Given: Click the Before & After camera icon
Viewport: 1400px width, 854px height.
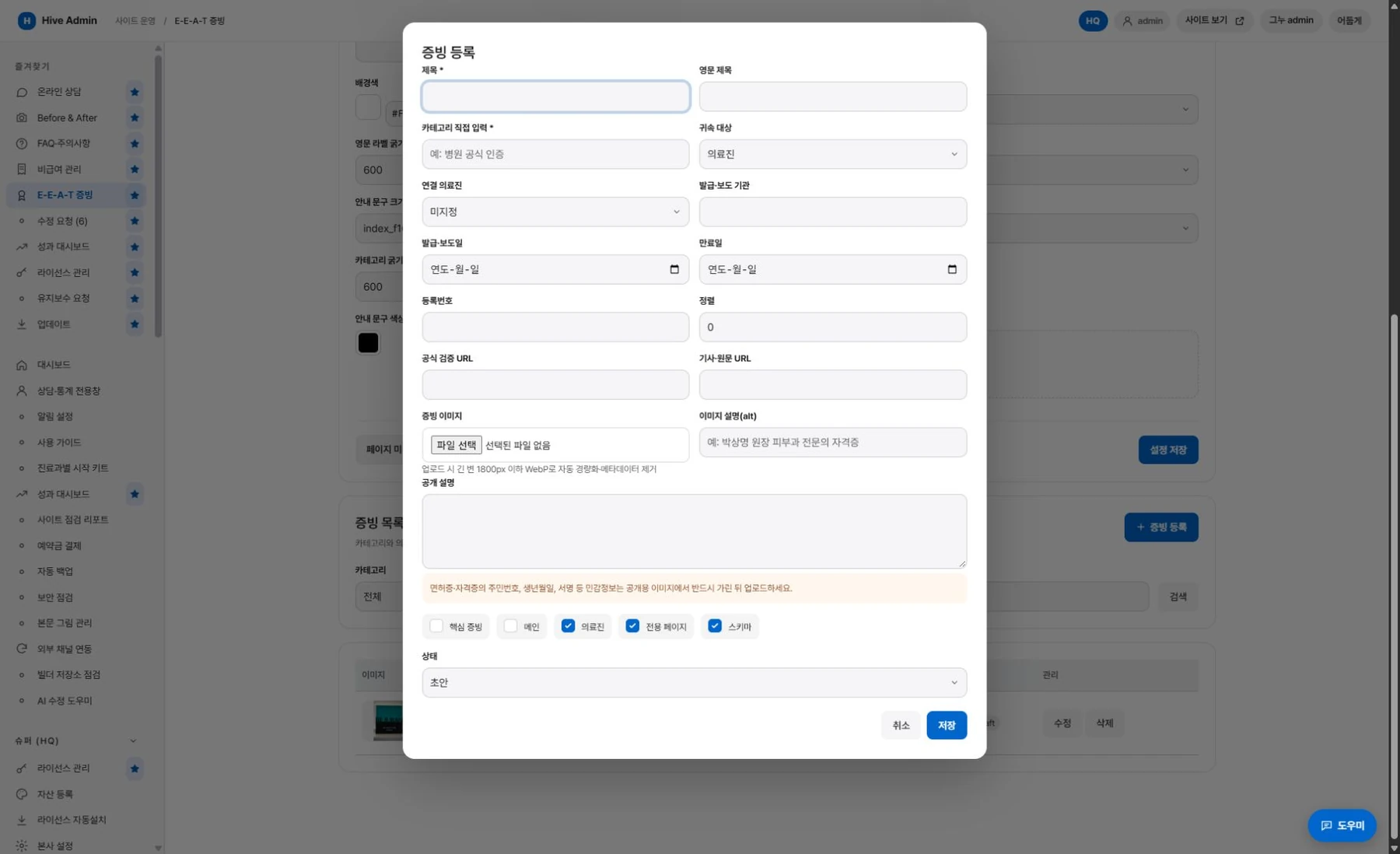Looking at the screenshot, I should point(22,117).
